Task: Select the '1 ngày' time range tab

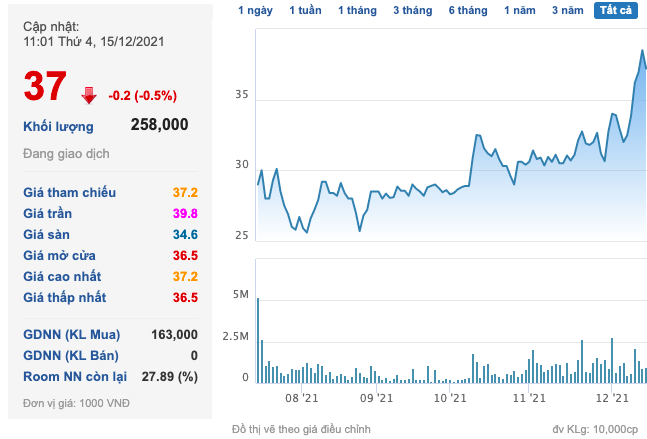Action: coord(255,10)
